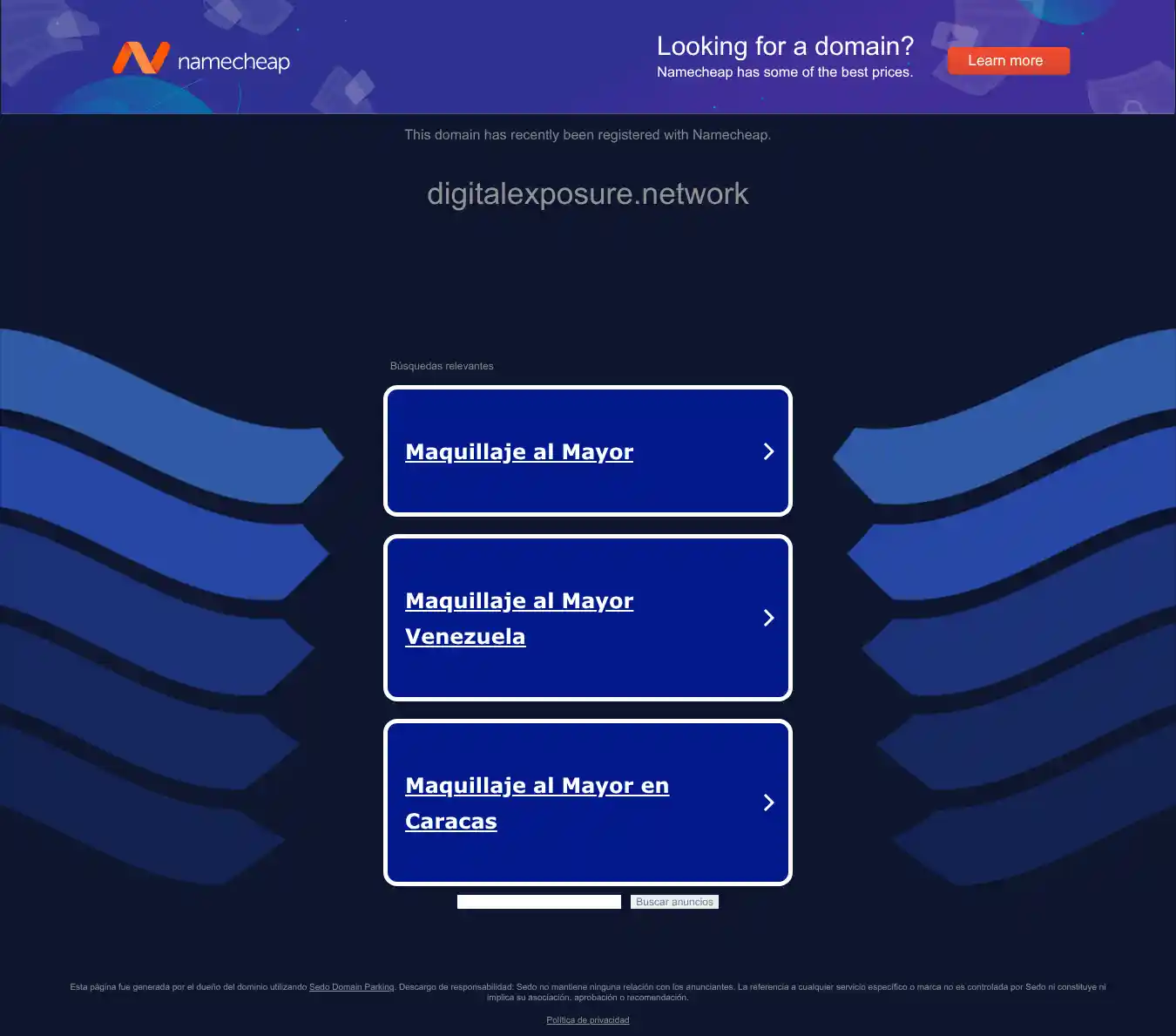
Task: Click the chevron arrow in first Maquillaje al Mayor card
Action: pos(768,451)
